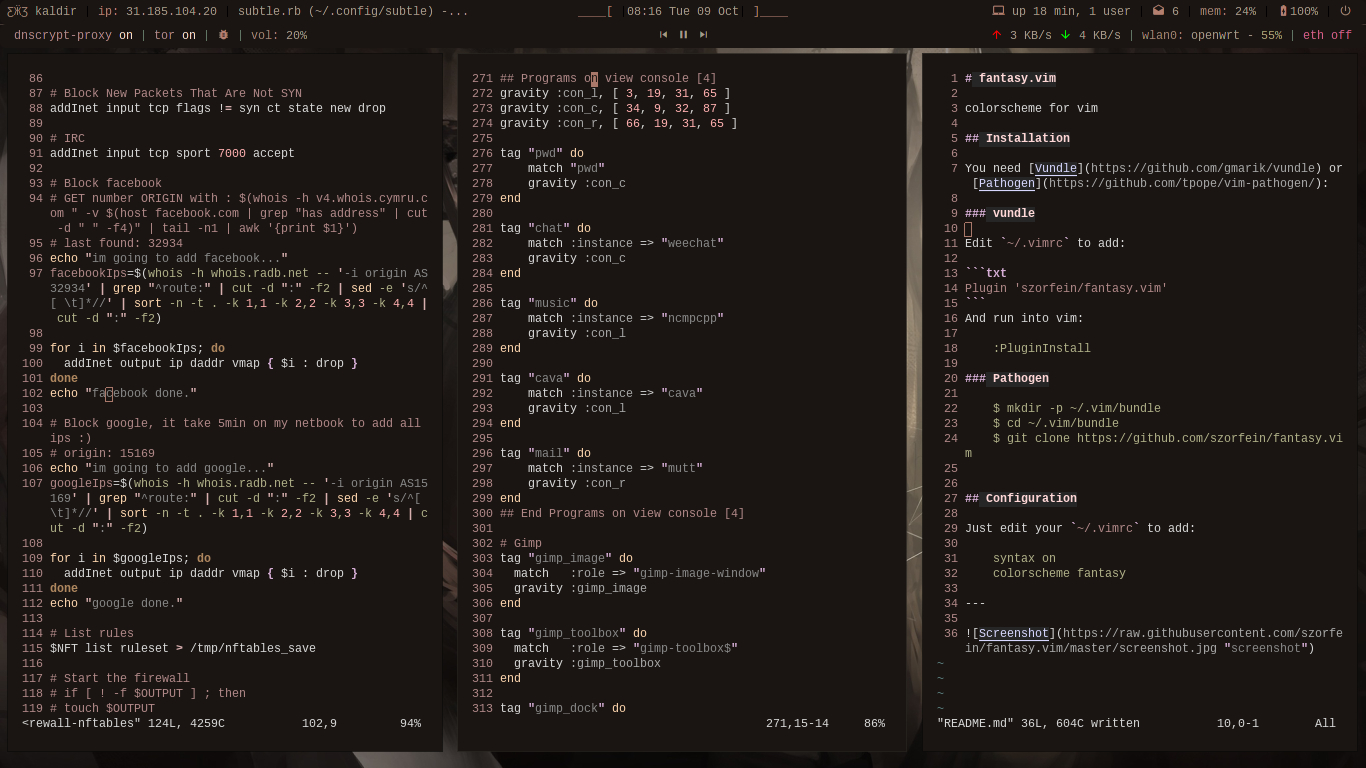The height and width of the screenshot is (768, 1366).
Task: Skip to next track in top bar
Action: (x=704, y=35)
